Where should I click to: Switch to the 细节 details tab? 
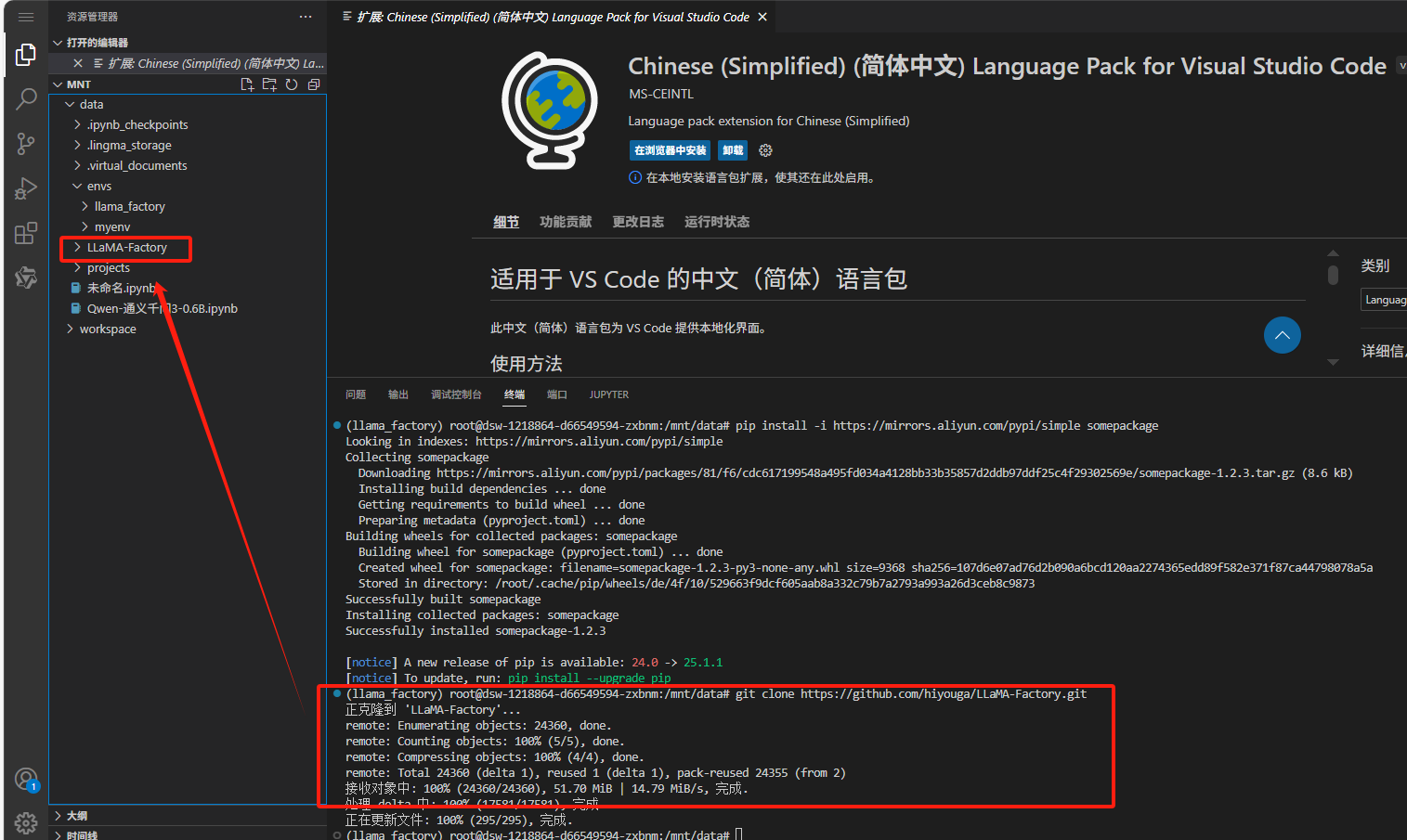coord(506,222)
